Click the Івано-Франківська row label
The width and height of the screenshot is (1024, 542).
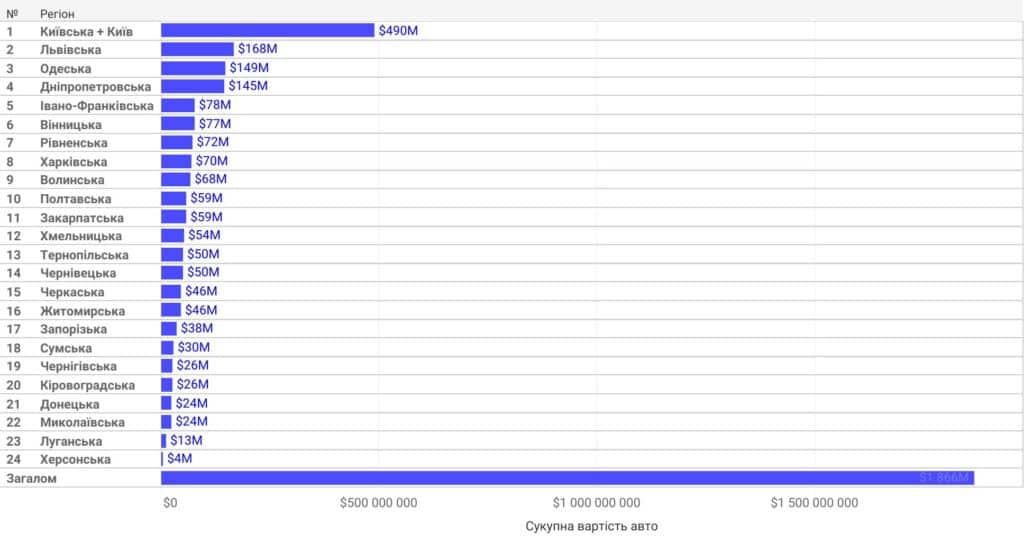click(x=97, y=106)
